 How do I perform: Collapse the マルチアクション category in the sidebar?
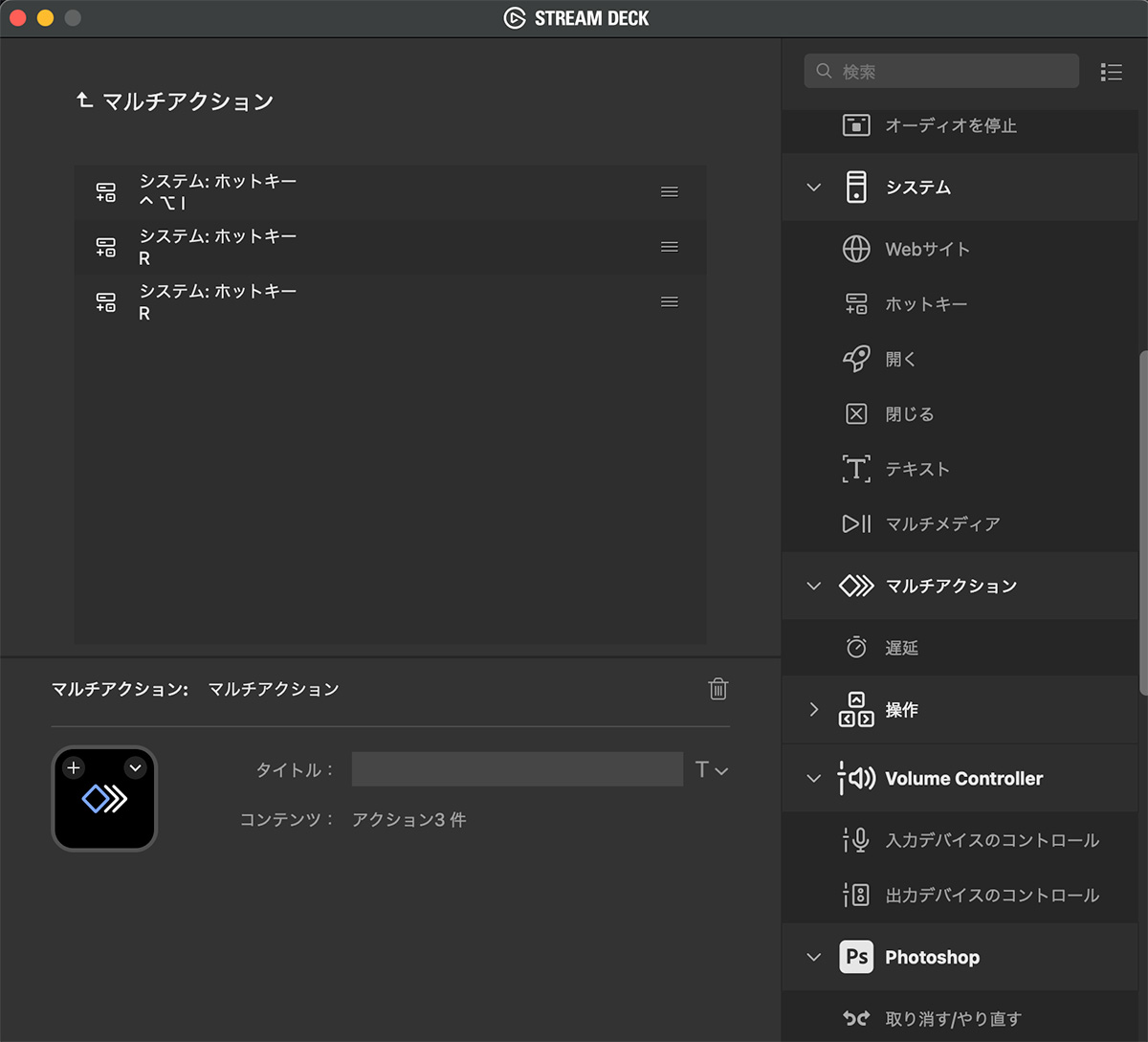[814, 586]
